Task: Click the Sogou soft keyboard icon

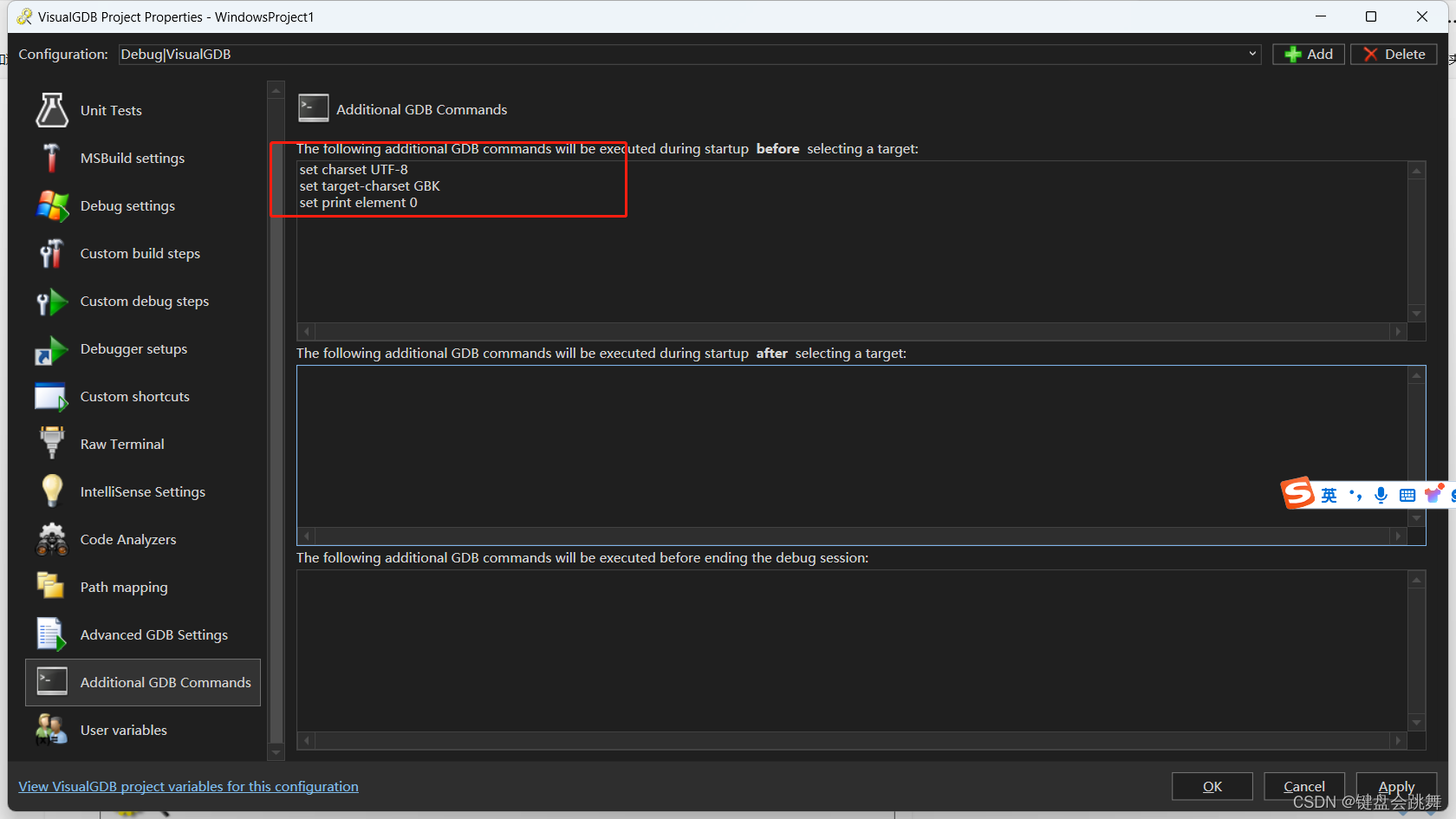Action: click(1407, 495)
